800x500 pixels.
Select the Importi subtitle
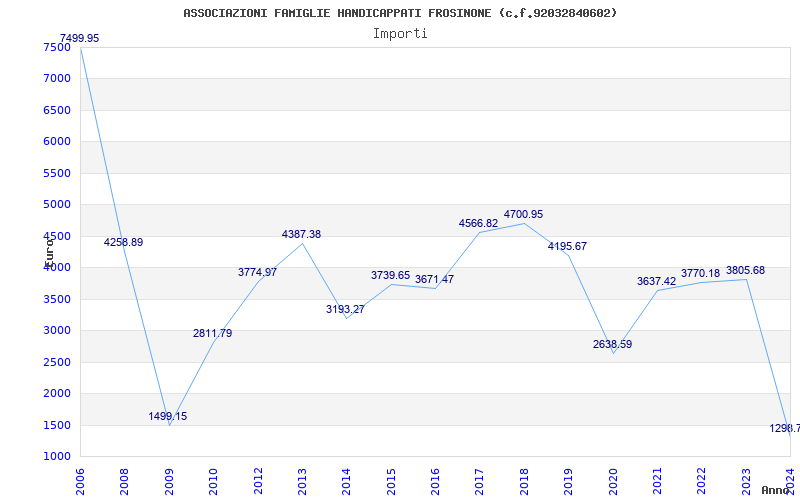click(400, 34)
